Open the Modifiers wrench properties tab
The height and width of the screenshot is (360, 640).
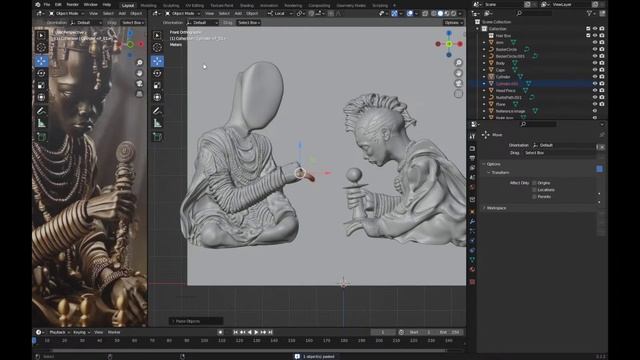click(472, 222)
